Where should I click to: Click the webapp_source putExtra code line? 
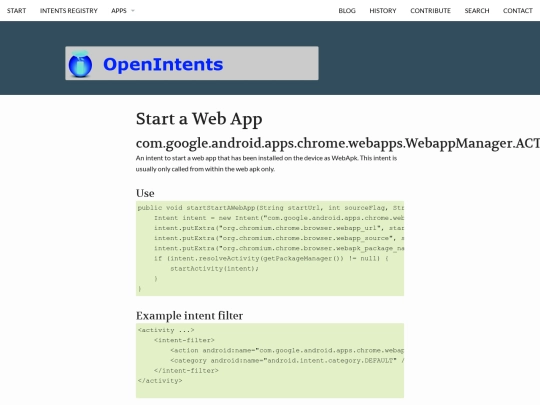tap(279, 238)
